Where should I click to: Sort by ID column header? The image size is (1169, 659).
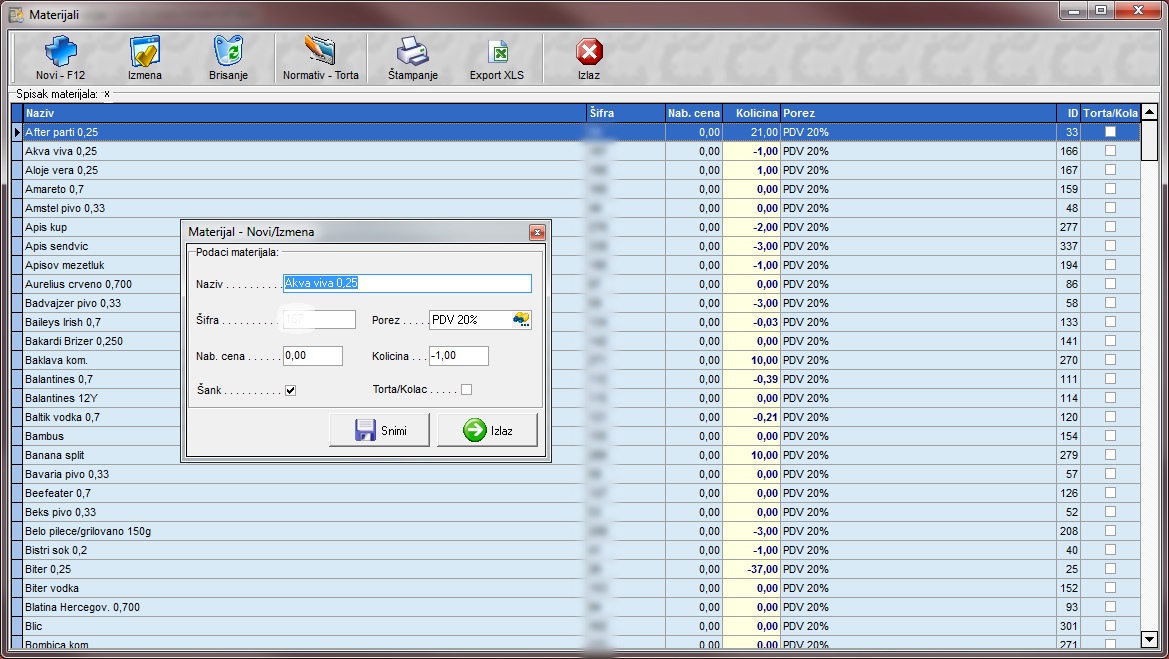[x=1068, y=113]
